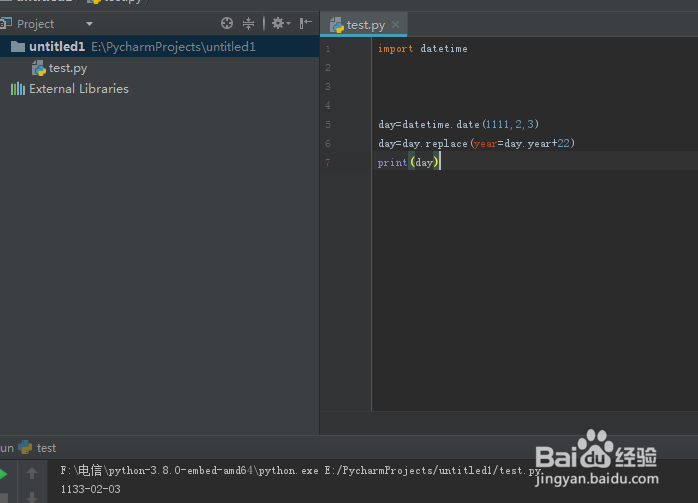Click the External Libraries bars icon

pos(18,89)
